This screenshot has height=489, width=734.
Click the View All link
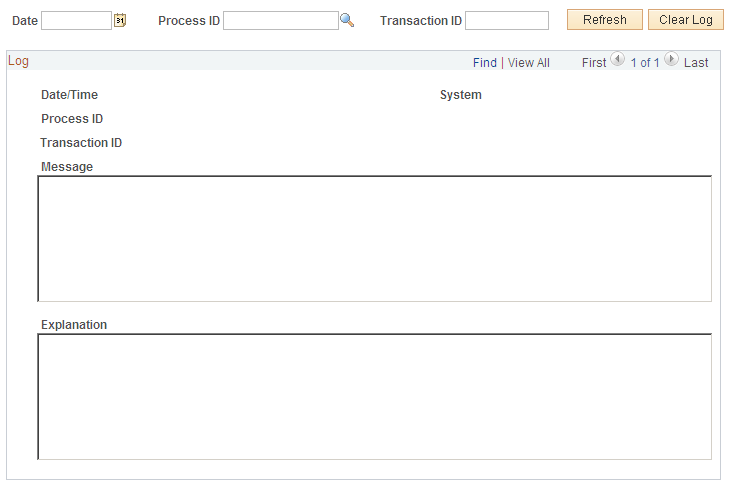(x=528, y=63)
